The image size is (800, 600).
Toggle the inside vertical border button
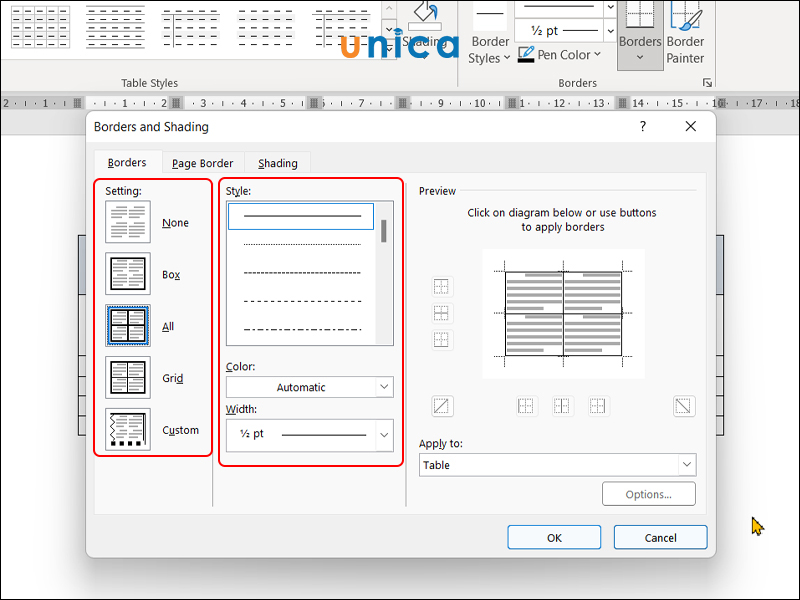click(x=562, y=406)
